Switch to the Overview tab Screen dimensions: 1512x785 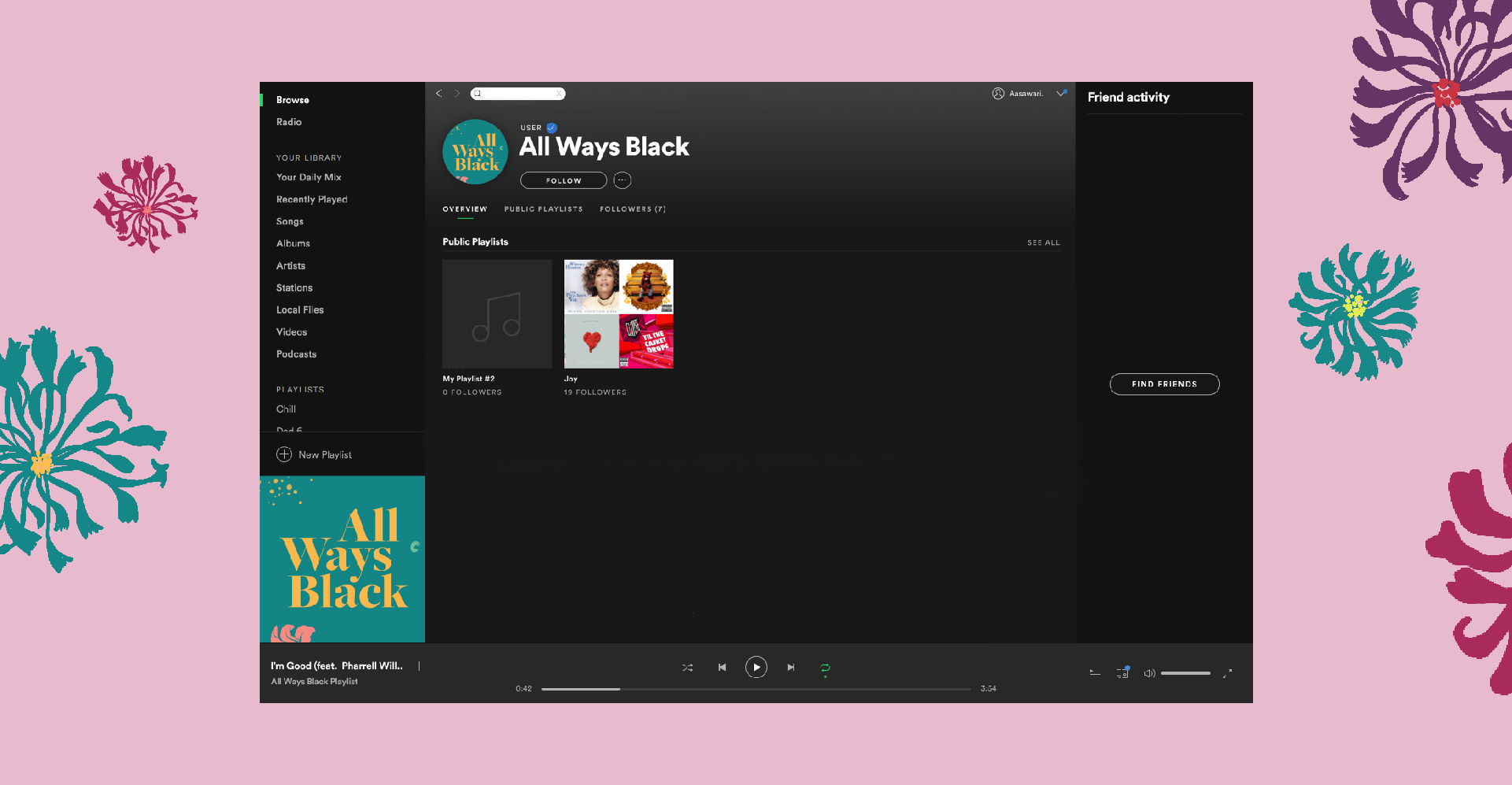click(x=464, y=209)
